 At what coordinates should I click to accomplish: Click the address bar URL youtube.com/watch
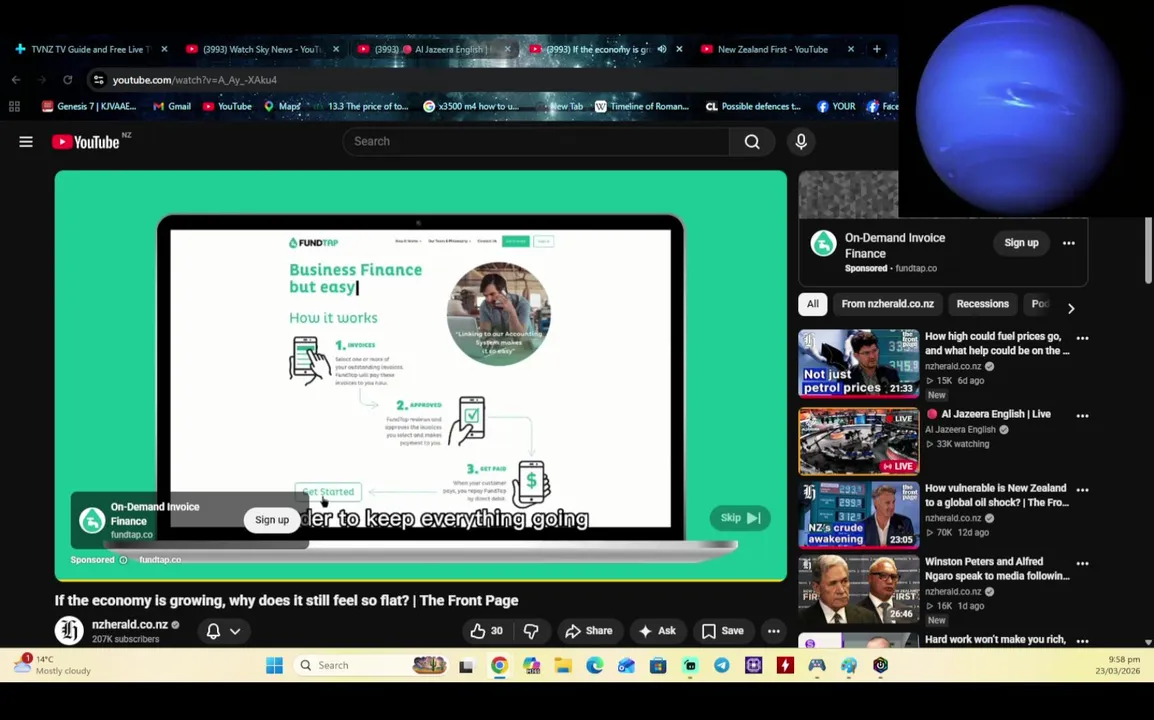194,80
